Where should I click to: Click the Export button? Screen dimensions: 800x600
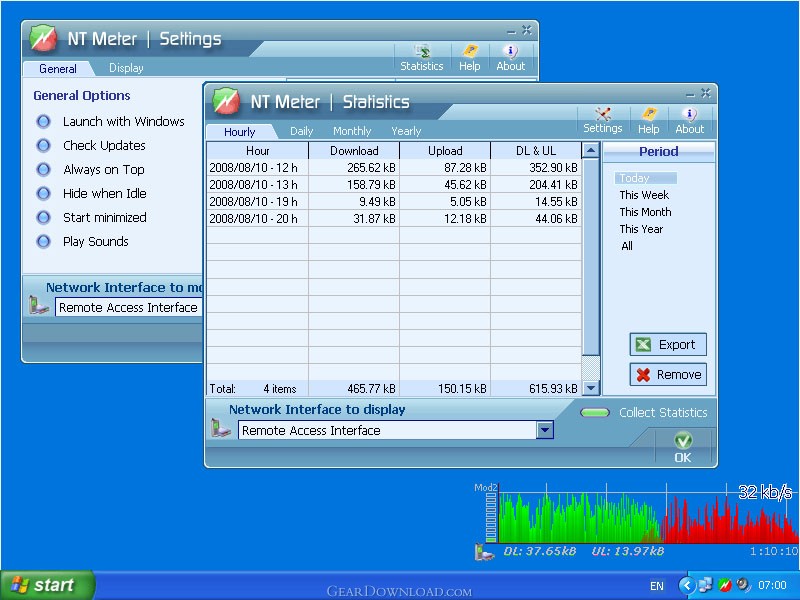coord(668,344)
